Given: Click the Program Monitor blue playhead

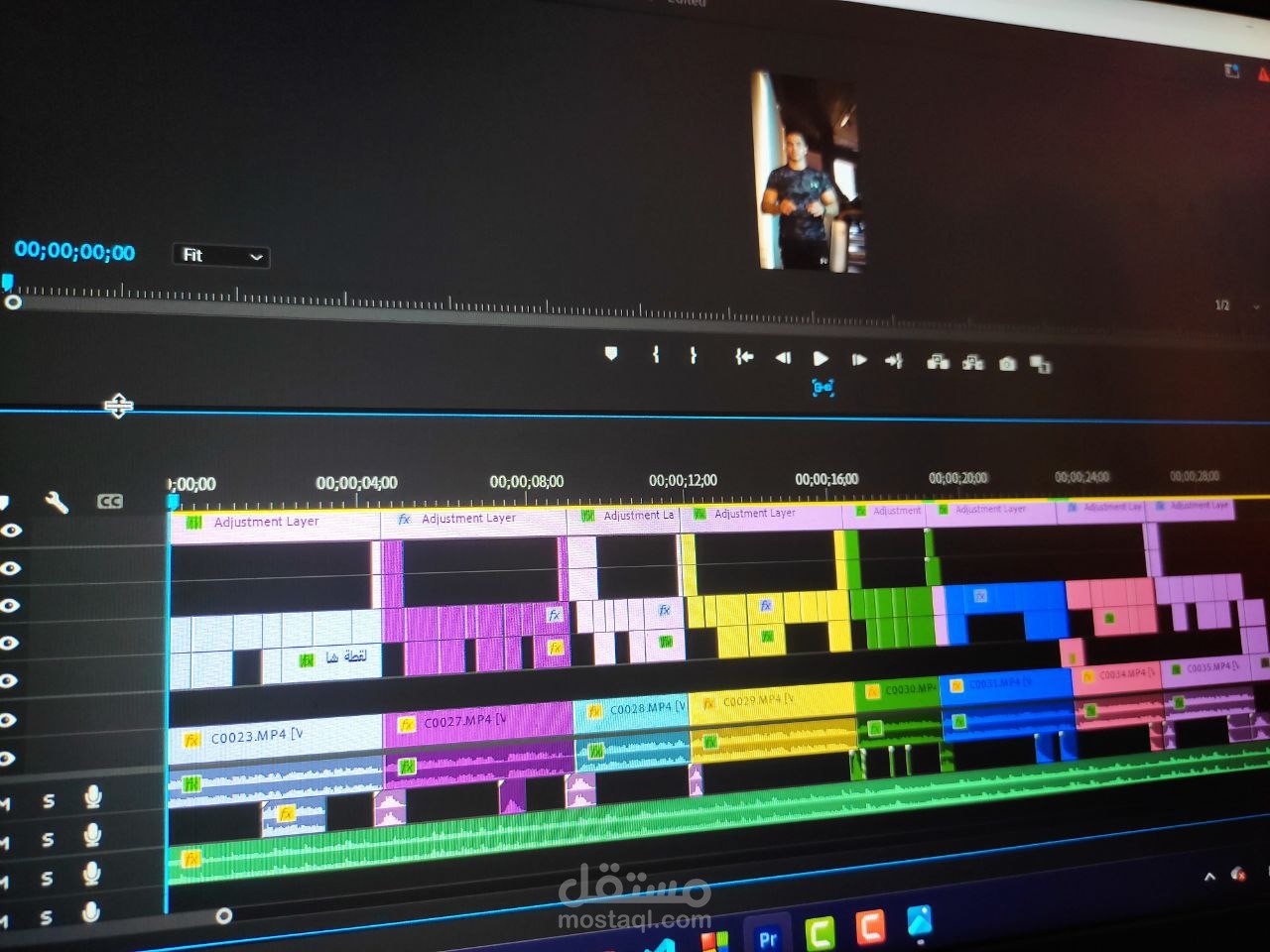Looking at the screenshot, I should point(8,283).
